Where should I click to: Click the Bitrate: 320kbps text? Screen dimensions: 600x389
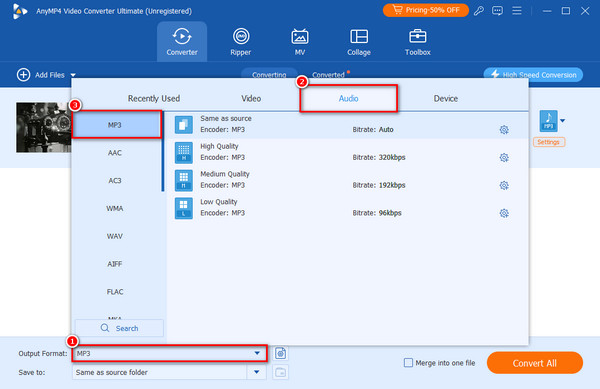pos(379,158)
